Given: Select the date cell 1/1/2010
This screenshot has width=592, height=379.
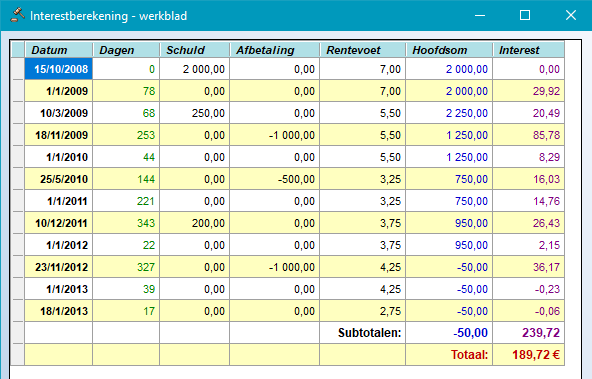Looking at the screenshot, I should (59, 157).
